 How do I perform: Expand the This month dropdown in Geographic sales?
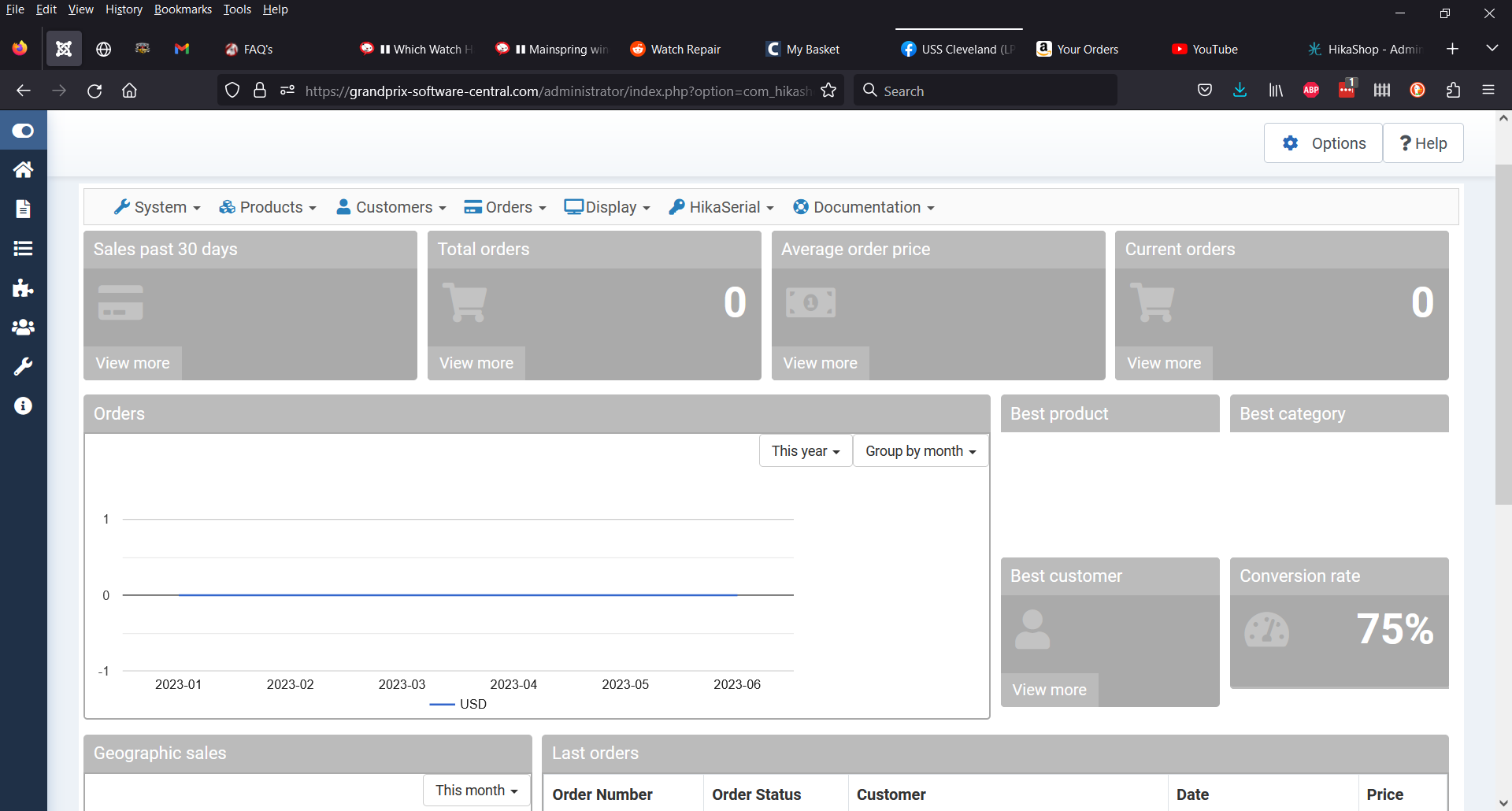pyautogui.click(x=476, y=791)
